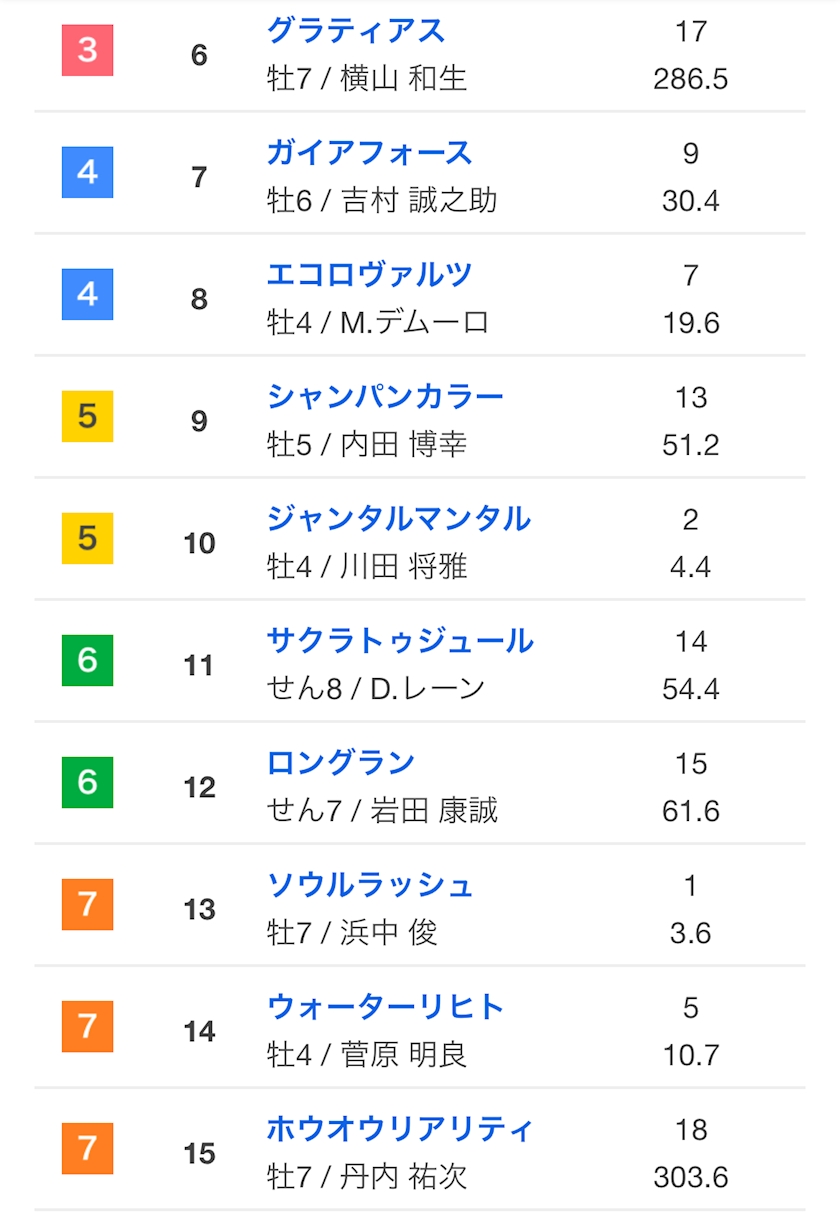View the ウォーターリヒト horse page
Screen dimensions: 840x1214
pyautogui.click(x=385, y=1007)
